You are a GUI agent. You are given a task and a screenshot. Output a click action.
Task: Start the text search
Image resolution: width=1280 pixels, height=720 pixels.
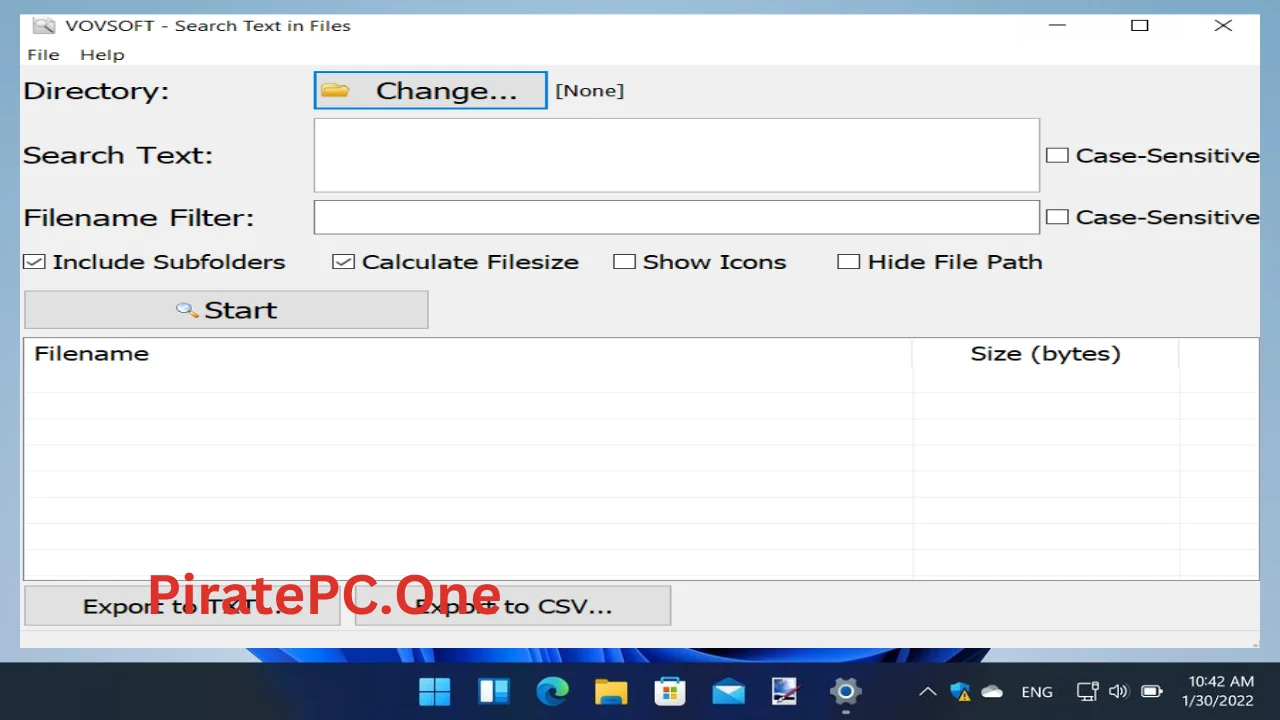click(226, 310)
